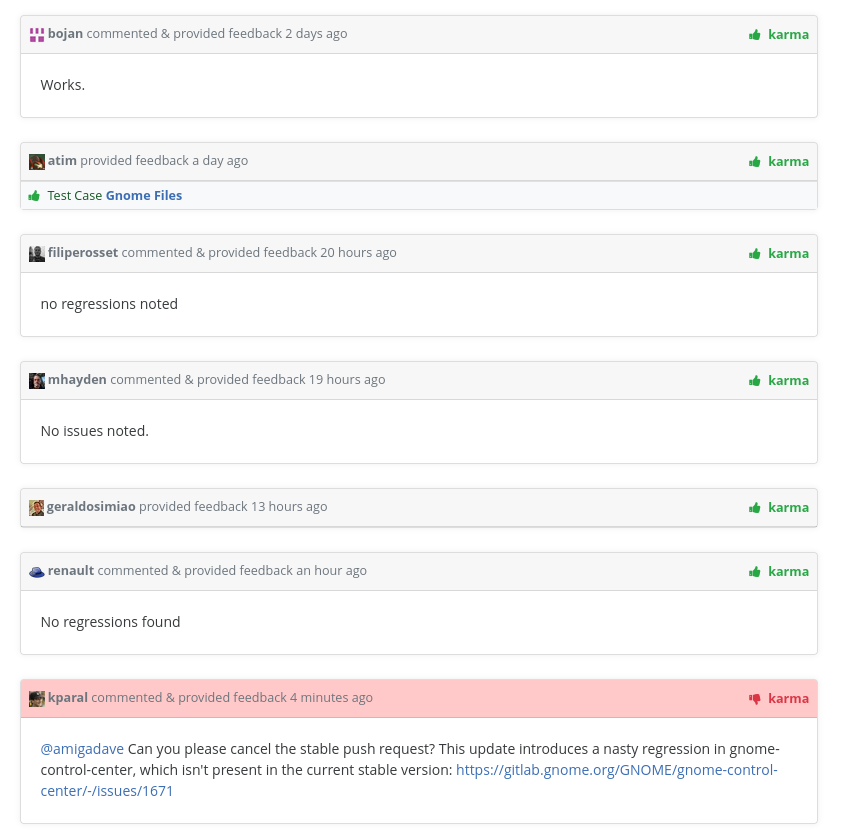Click the @amigadave user mention
The image size is (843, 840).
pos(81,748)
